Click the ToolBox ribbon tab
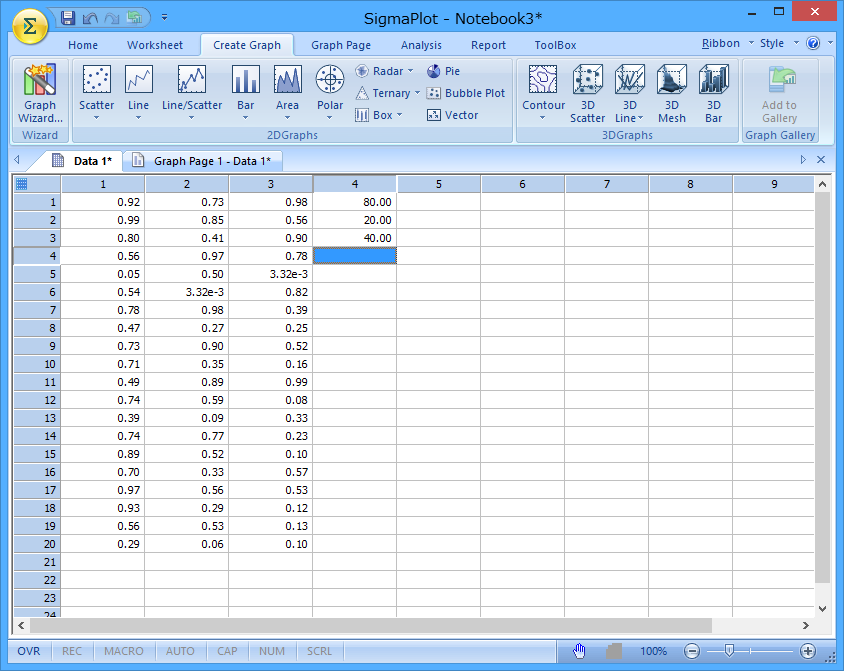844x671 pixels. click(555, 45)
